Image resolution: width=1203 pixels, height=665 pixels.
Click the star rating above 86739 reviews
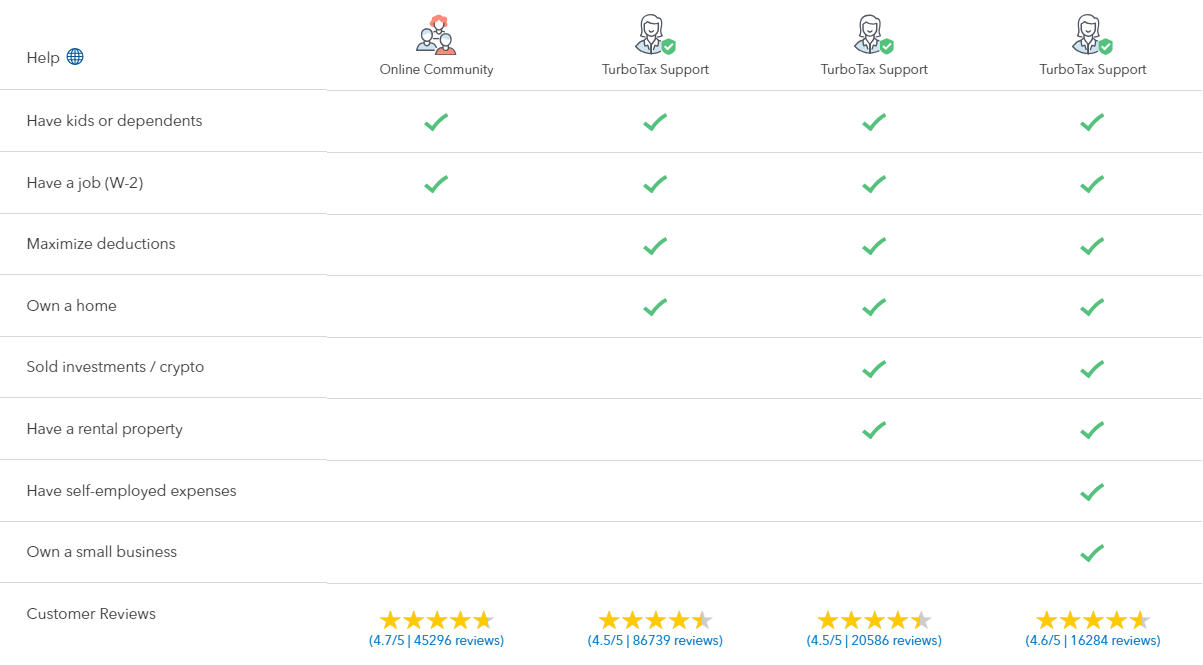(655, 620)
